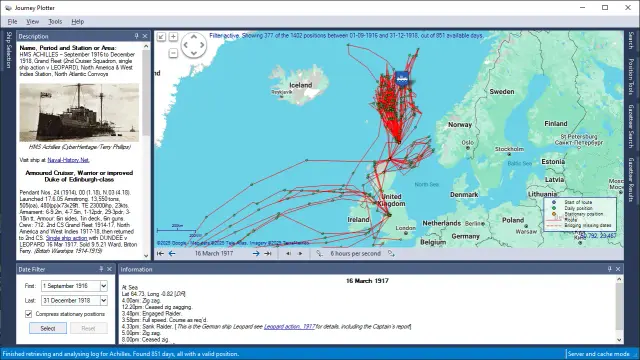Open the Single ship action link
The width and height of the screenshot is (640, 360).
67,238
